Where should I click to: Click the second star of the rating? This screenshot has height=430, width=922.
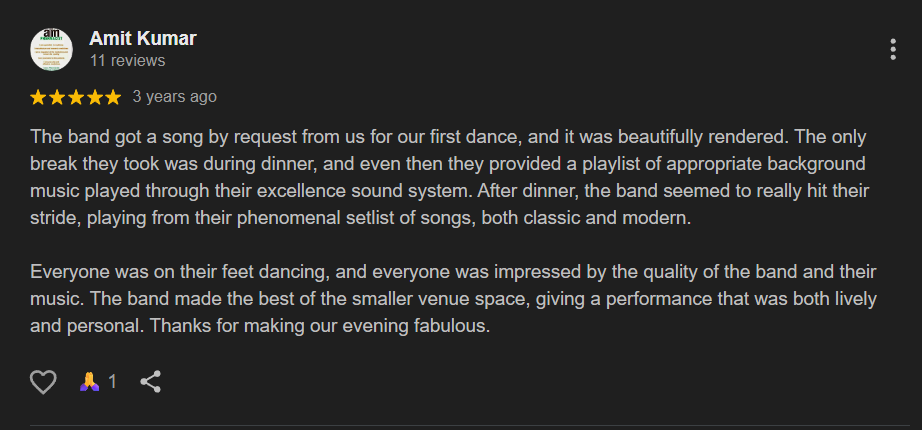[x=56, y=97]
